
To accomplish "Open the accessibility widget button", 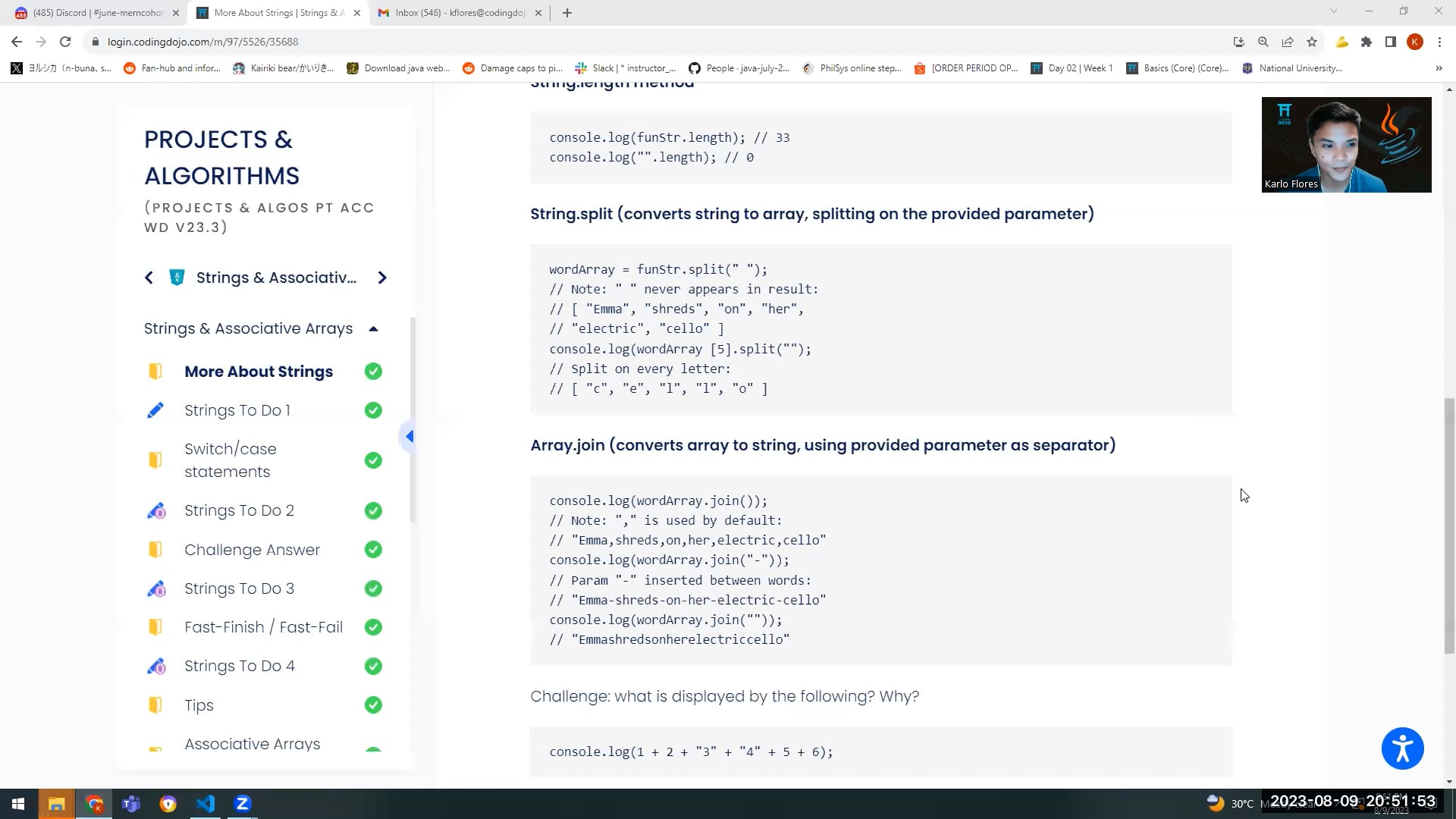I will pyautogui.click(x=1402, y=748).
